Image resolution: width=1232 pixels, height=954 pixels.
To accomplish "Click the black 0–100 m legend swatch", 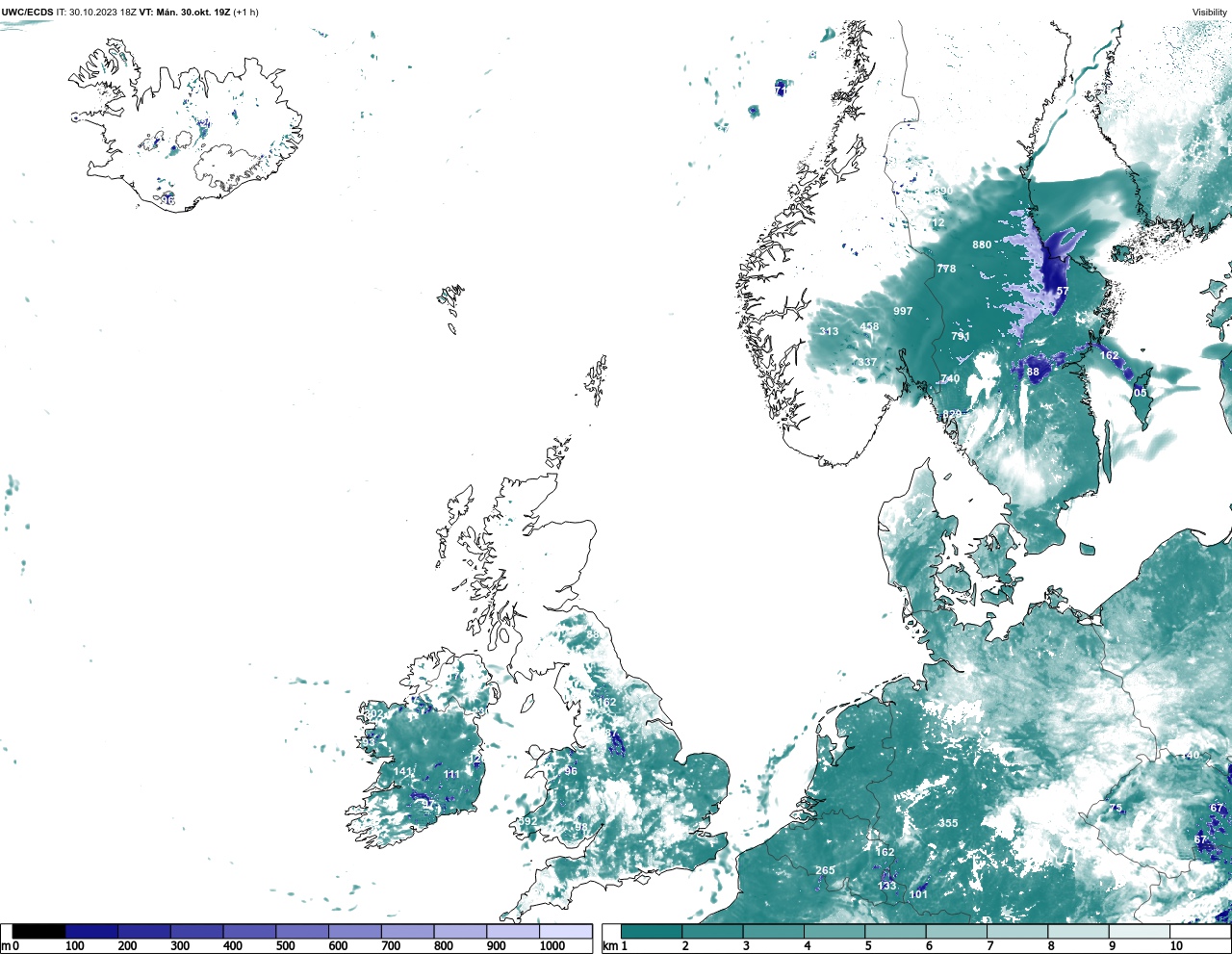I will (38, 932).
